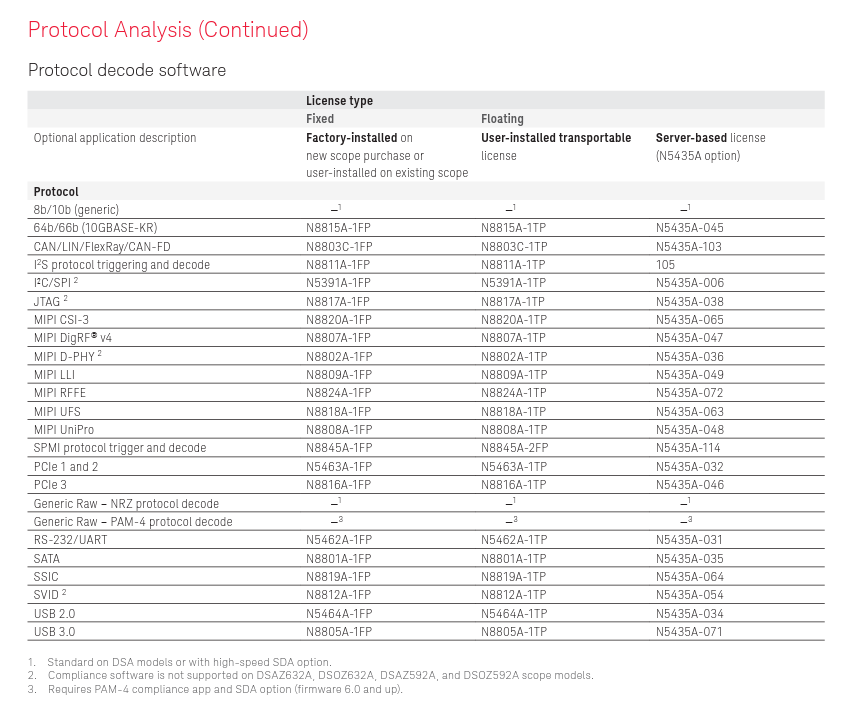
Task: Click footnote 3 about the PAM-4 compliance app
Action: tap(225, 689)
